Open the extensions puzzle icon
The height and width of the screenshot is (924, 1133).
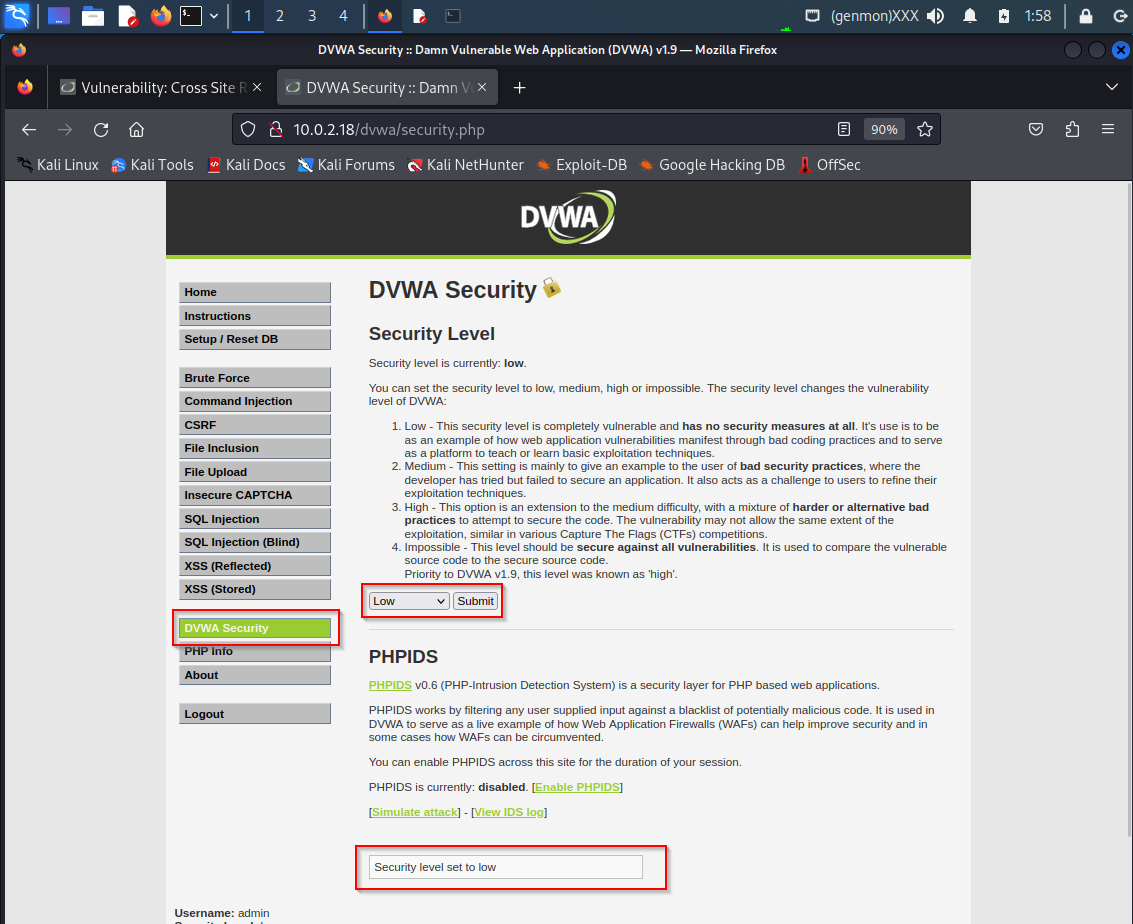1072,129
